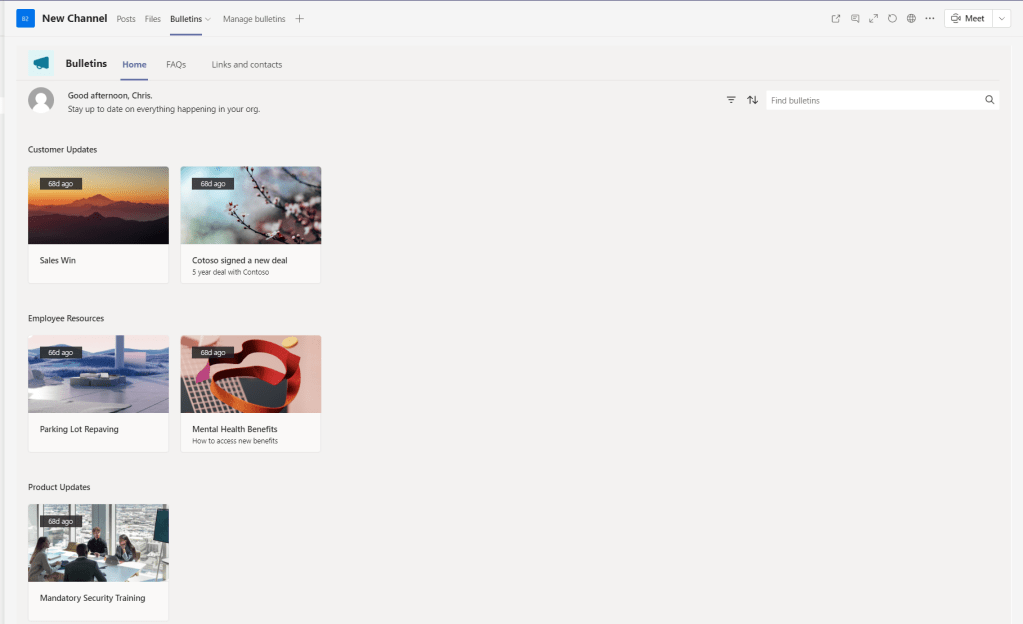Image resolution: width=1023 pixels, height=624 pixels.
Task: Open the tab conversation icon
Action: [854, 18]
